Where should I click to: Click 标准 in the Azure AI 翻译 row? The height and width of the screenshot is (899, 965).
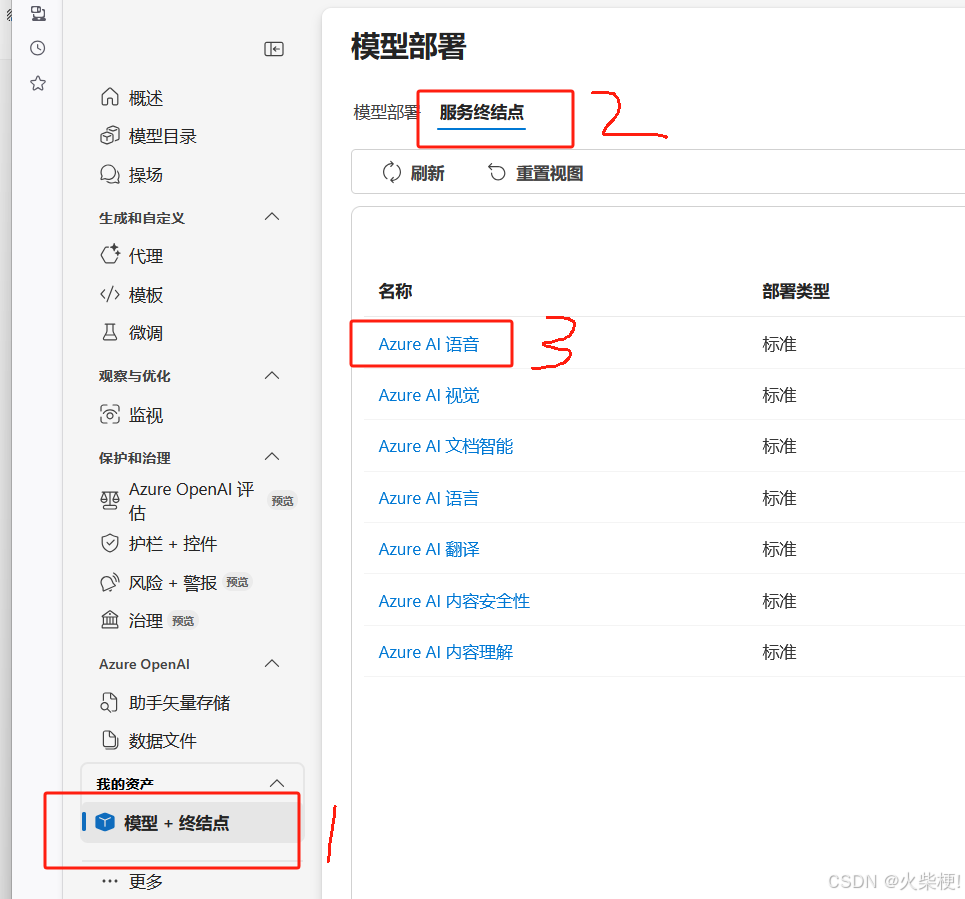tap(779, 549)
